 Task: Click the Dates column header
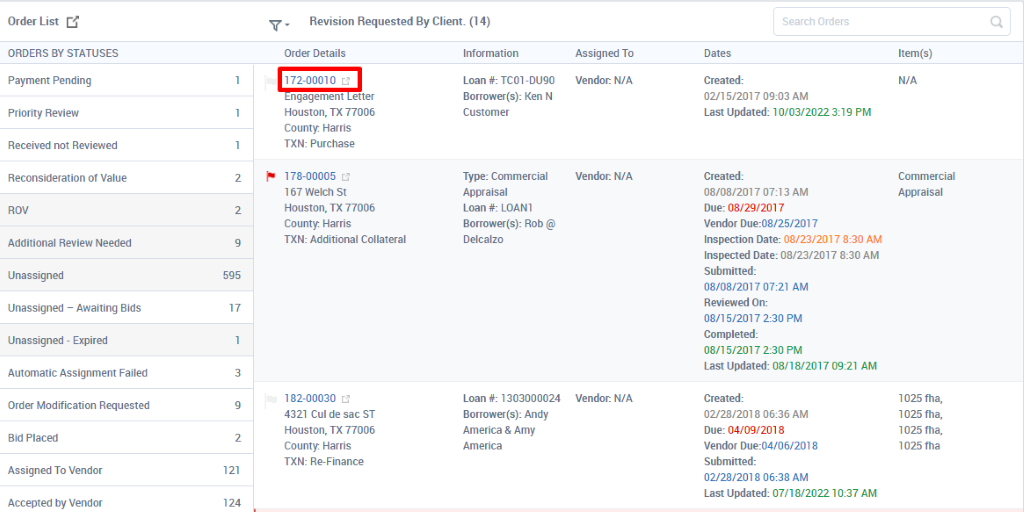pyautogui.click(x=717, y=53)
